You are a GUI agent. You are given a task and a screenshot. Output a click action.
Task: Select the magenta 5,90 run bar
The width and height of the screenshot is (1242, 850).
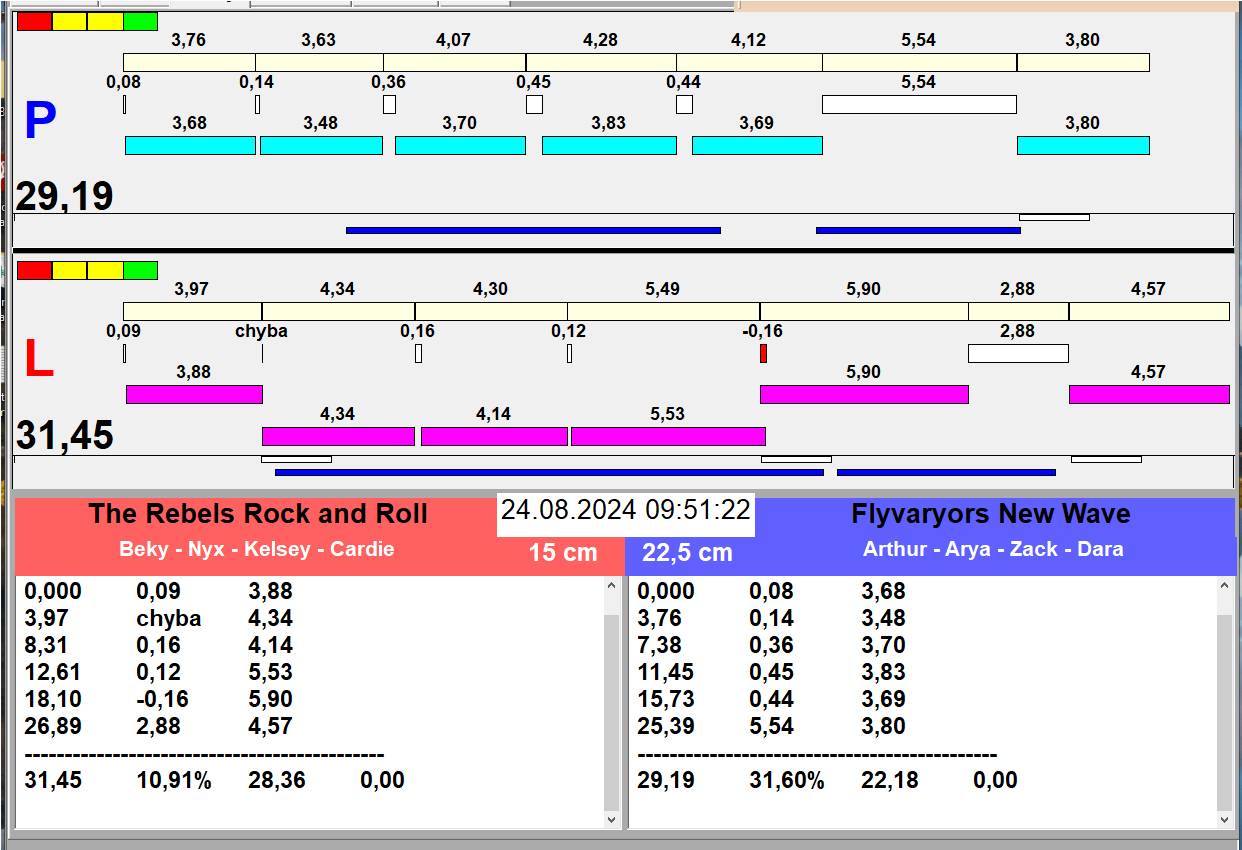[x=863, y=394]
